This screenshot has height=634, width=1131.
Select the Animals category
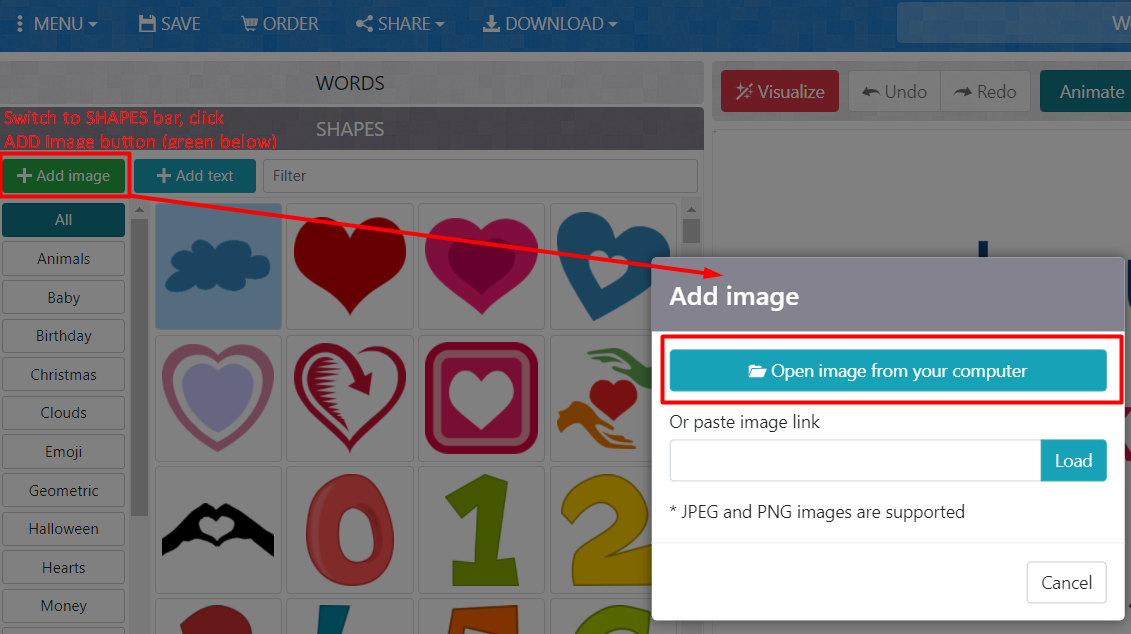click(x=63, y=259)
